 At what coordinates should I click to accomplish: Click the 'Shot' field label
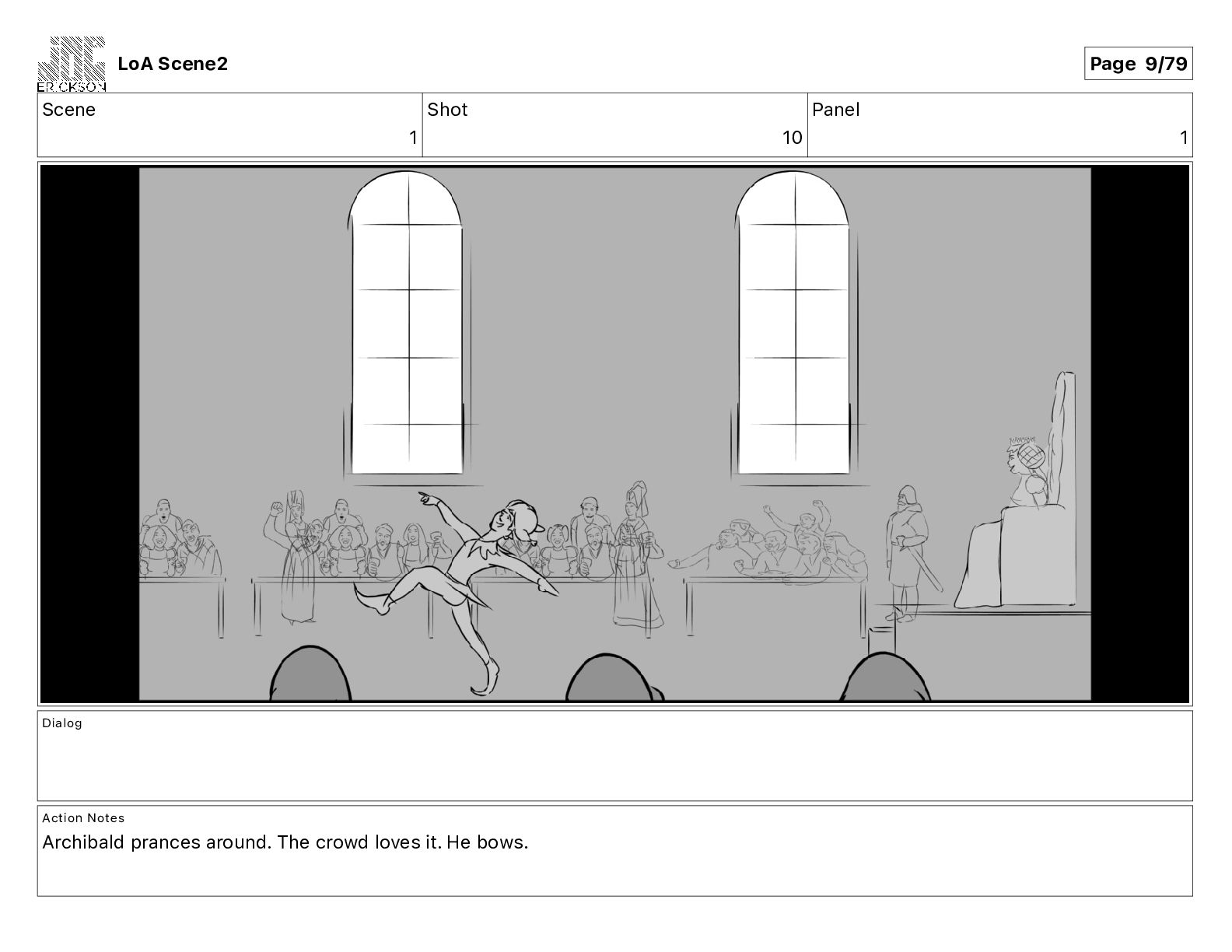click(447, 110)
